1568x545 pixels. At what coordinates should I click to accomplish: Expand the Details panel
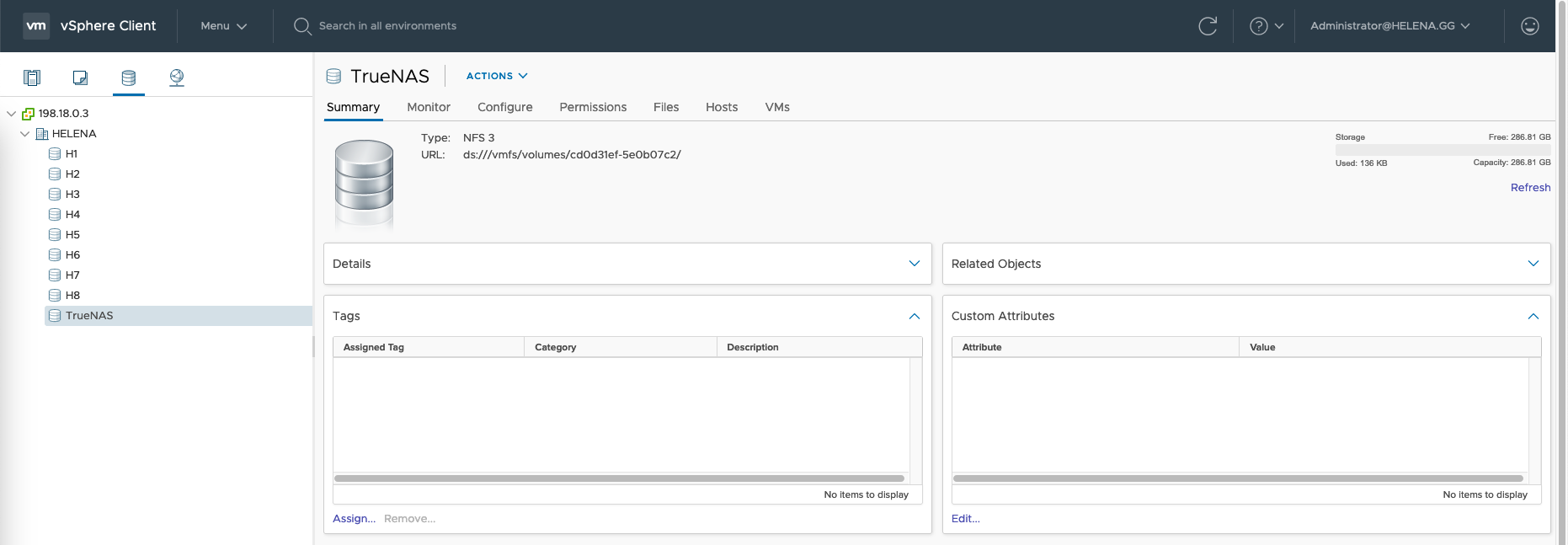click(914, 264)
